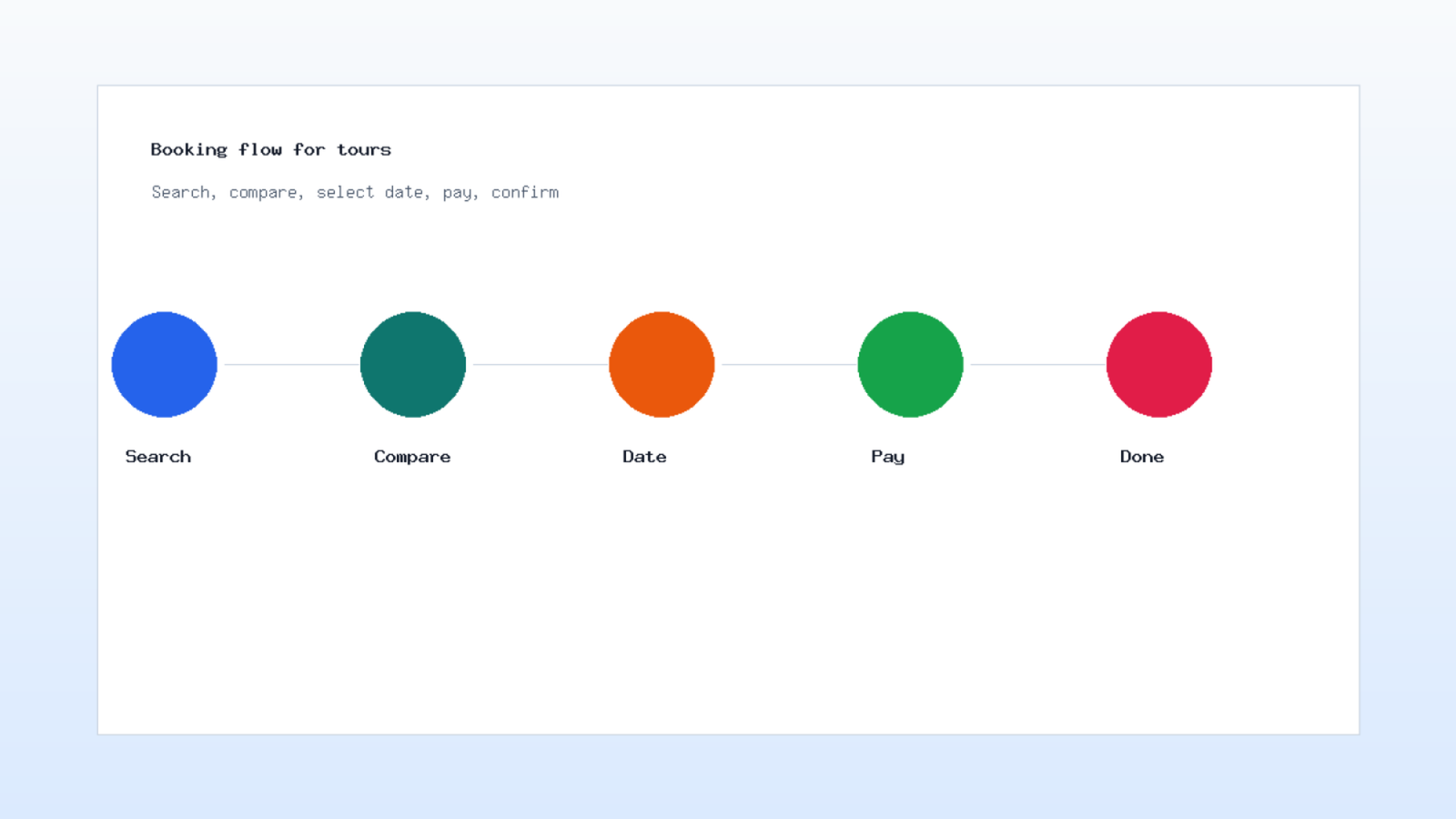Click the 'Done' step label
The height and width of the screenshot is (819, 1456).
[x=1142, y=457]
